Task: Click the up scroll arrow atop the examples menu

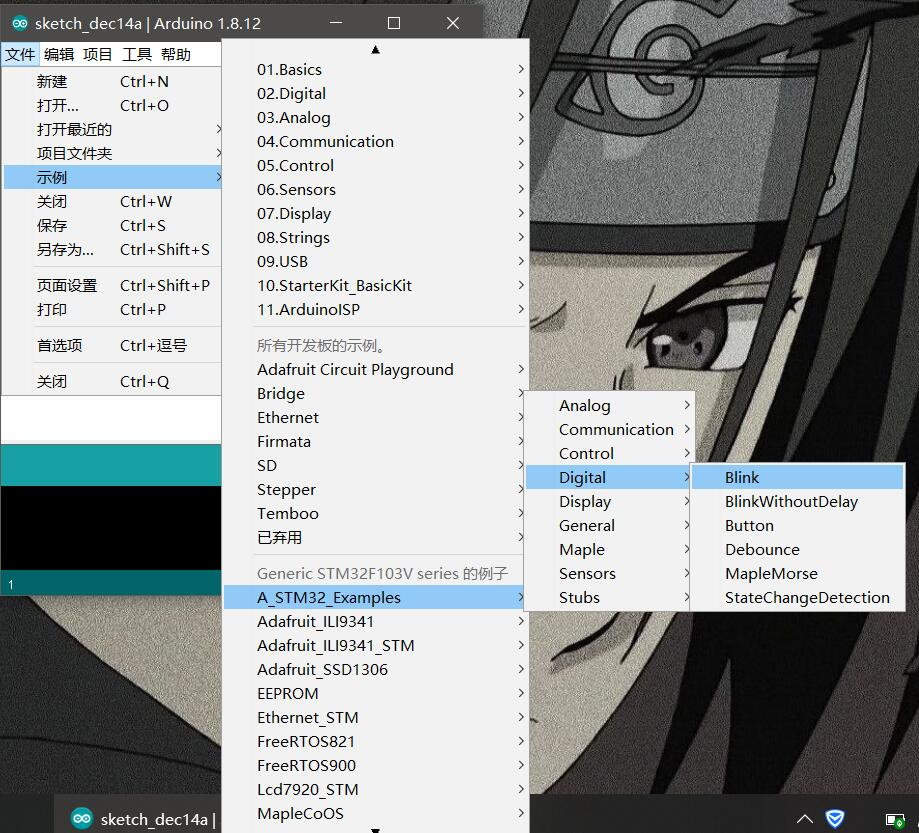Action: click(376, 48)
